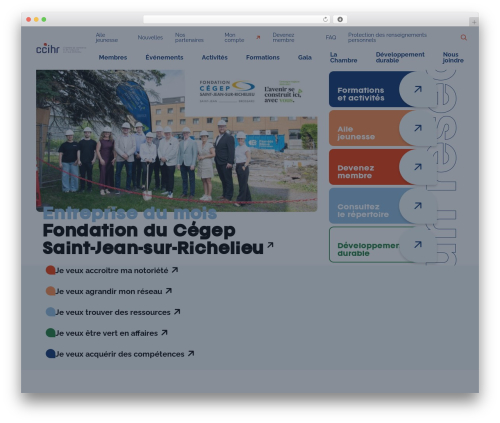Click 'Je veux agrandir mon réseau' link
Image resolution: width=500 pixels, height=423 pixels.
109,291
